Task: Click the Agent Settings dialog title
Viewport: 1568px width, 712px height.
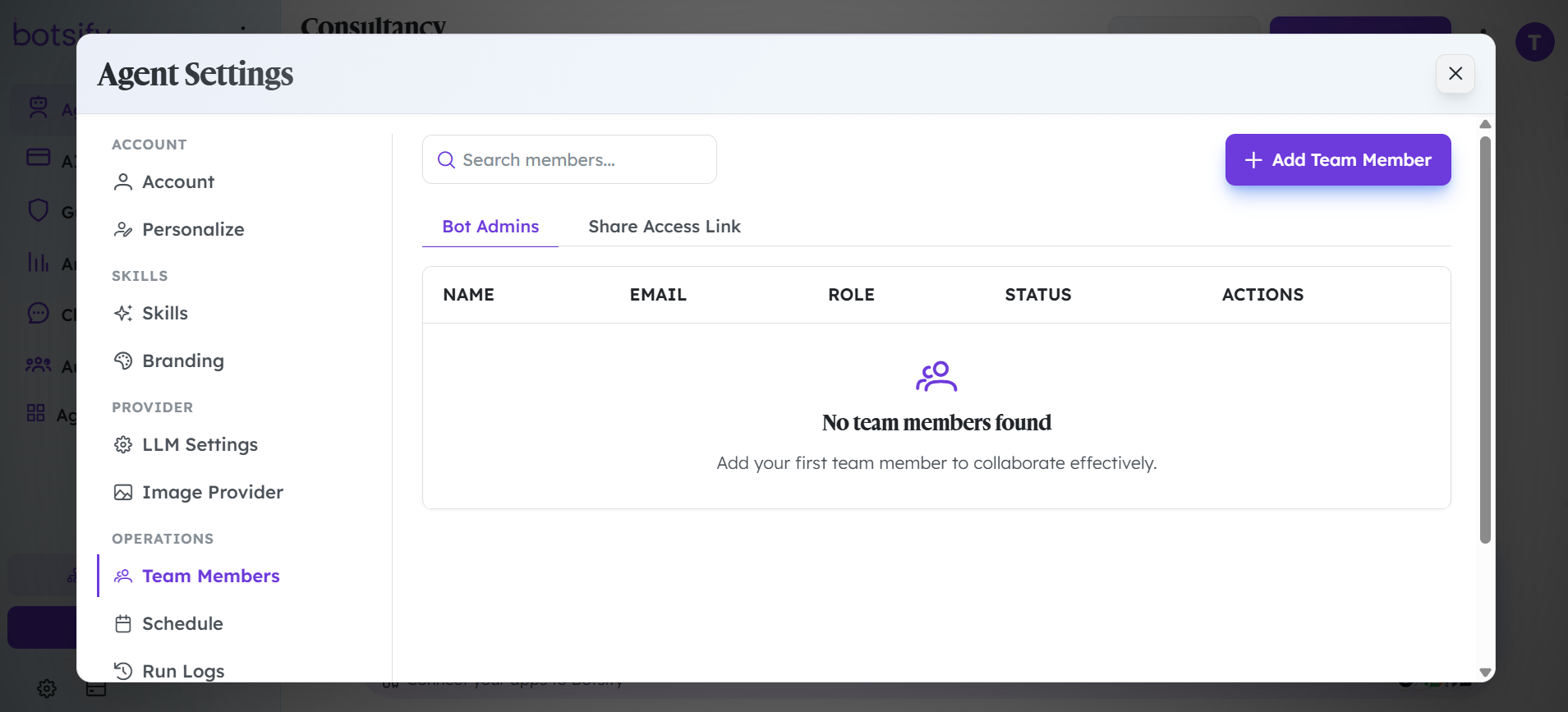Action: (195, 74)
